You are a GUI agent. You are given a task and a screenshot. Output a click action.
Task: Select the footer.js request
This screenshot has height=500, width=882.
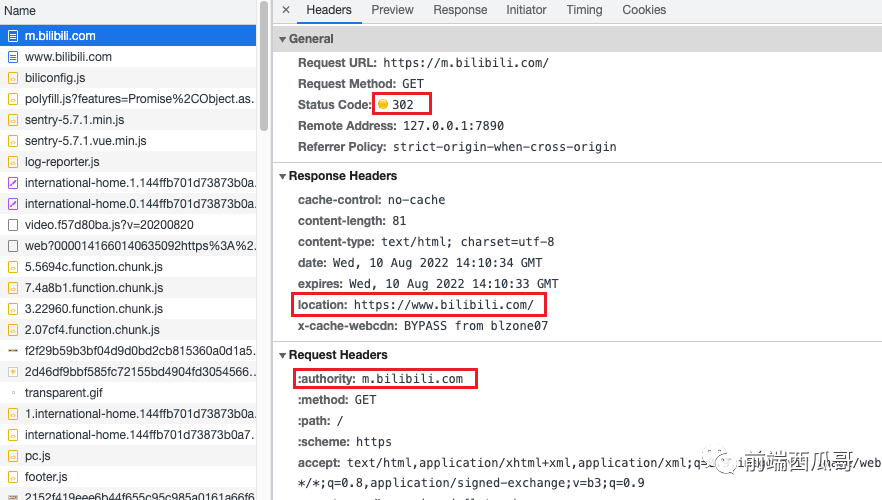click(128, 477)
